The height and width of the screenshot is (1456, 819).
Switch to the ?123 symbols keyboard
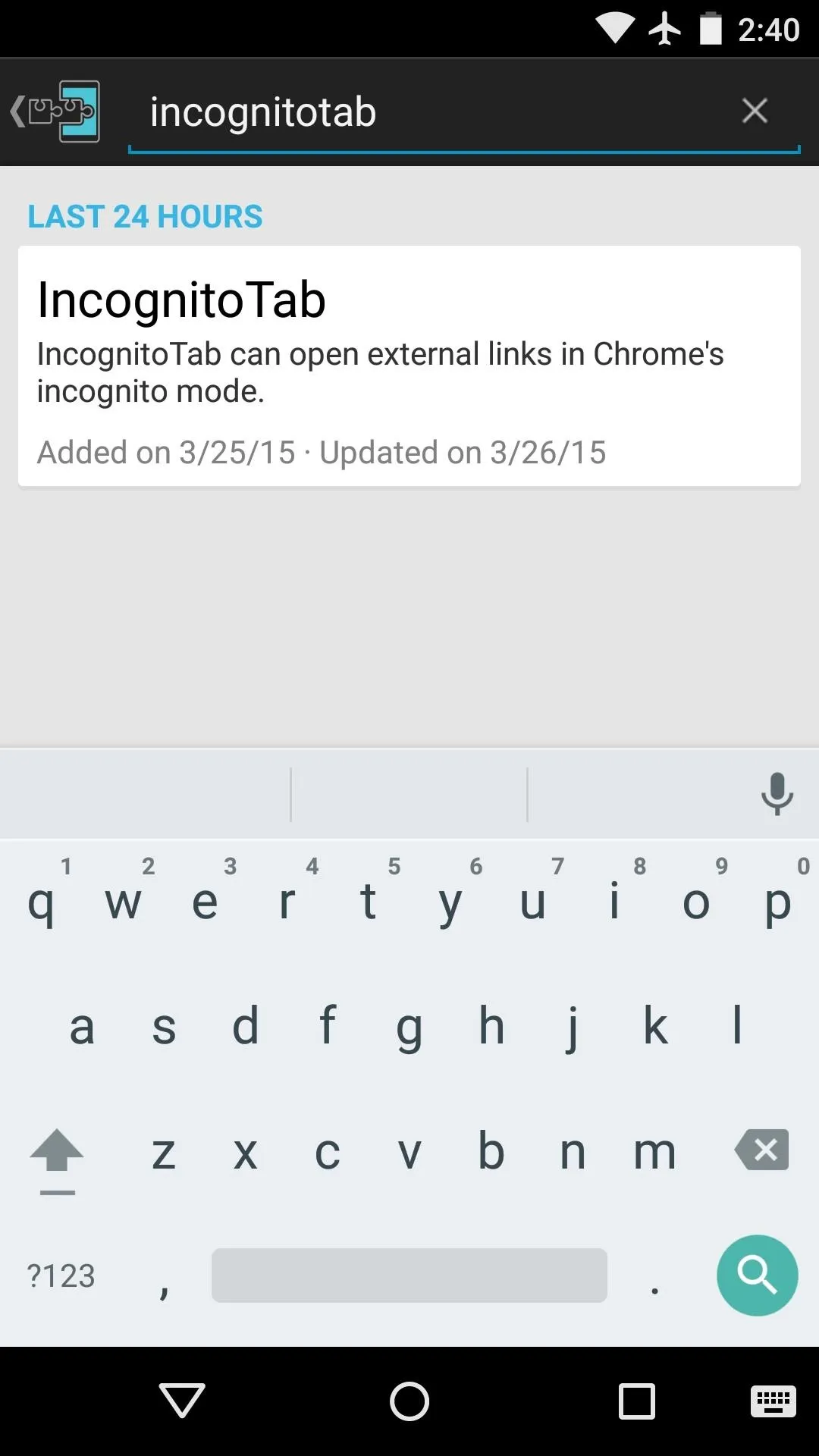61,1276
